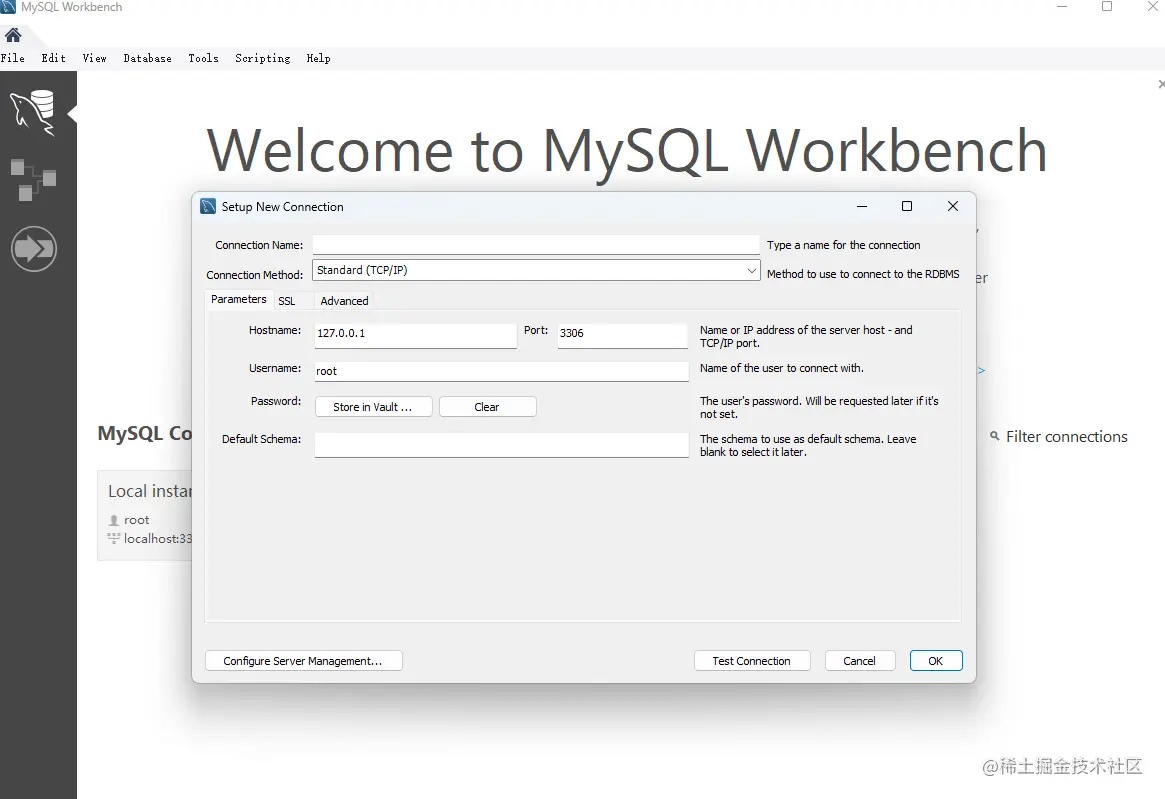Image resolution: width=1165 pixels, height=799 pixels.
Task: Focus the Connection Name field
Action: (536, 245)
